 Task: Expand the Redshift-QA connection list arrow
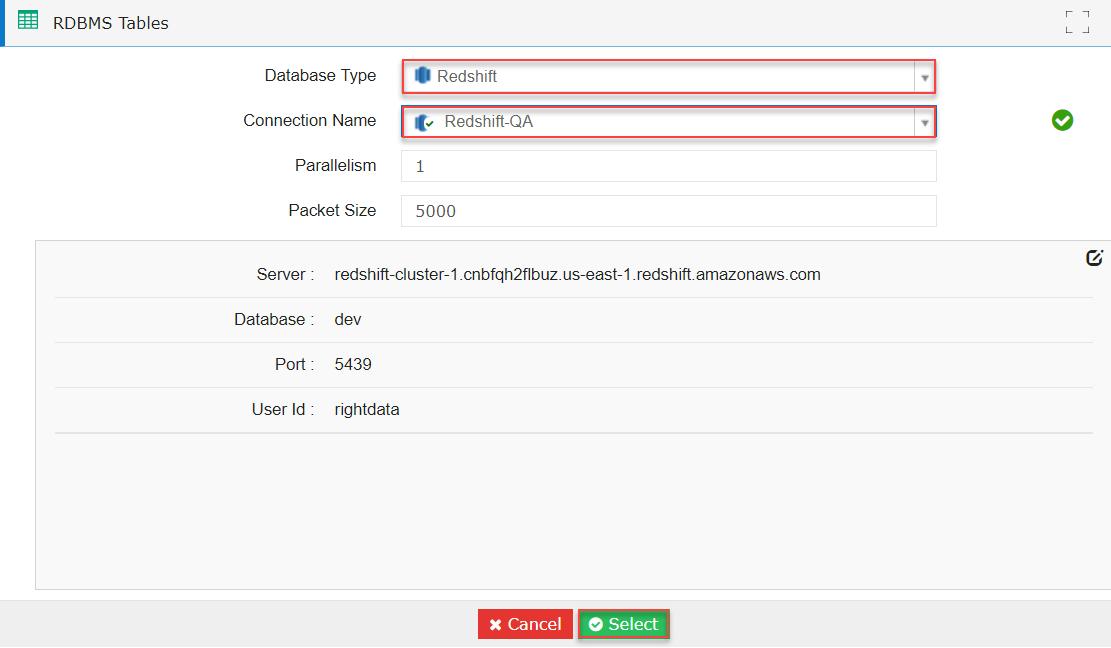point(925,120)
